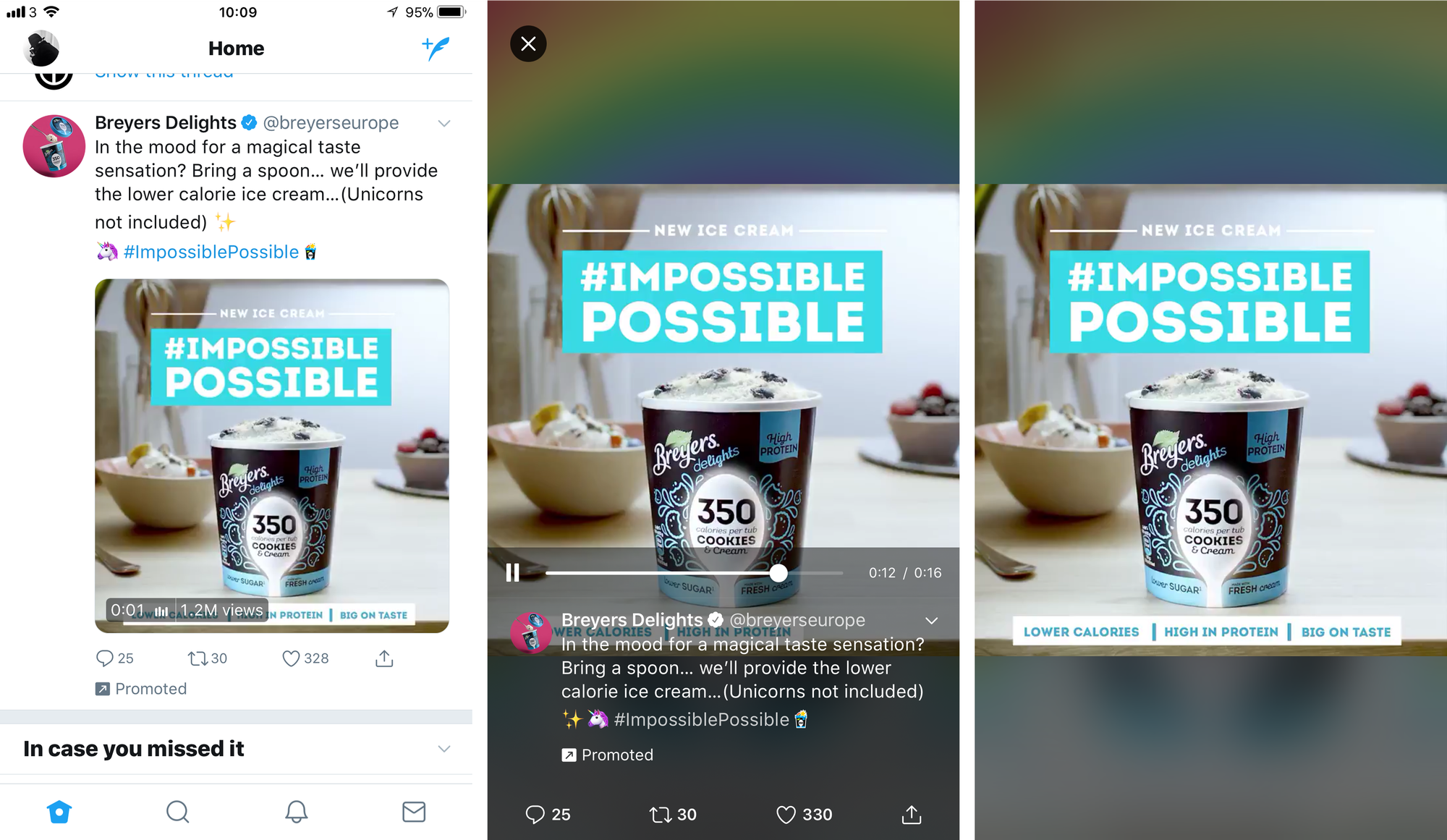Pause the playing video
This screenshot has width=1447, height=840.
pos(512,573)
